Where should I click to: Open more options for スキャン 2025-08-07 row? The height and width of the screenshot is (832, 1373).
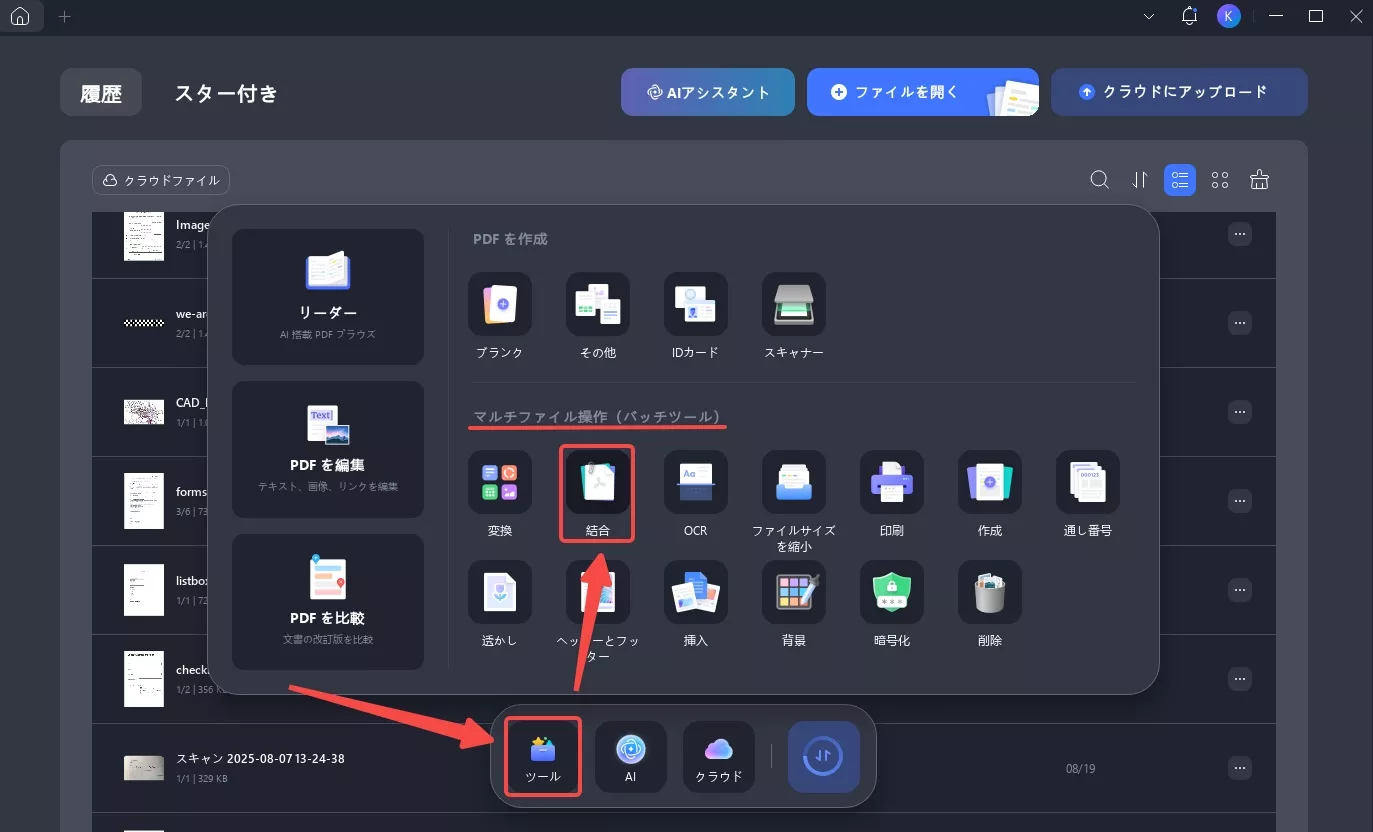1240,768
